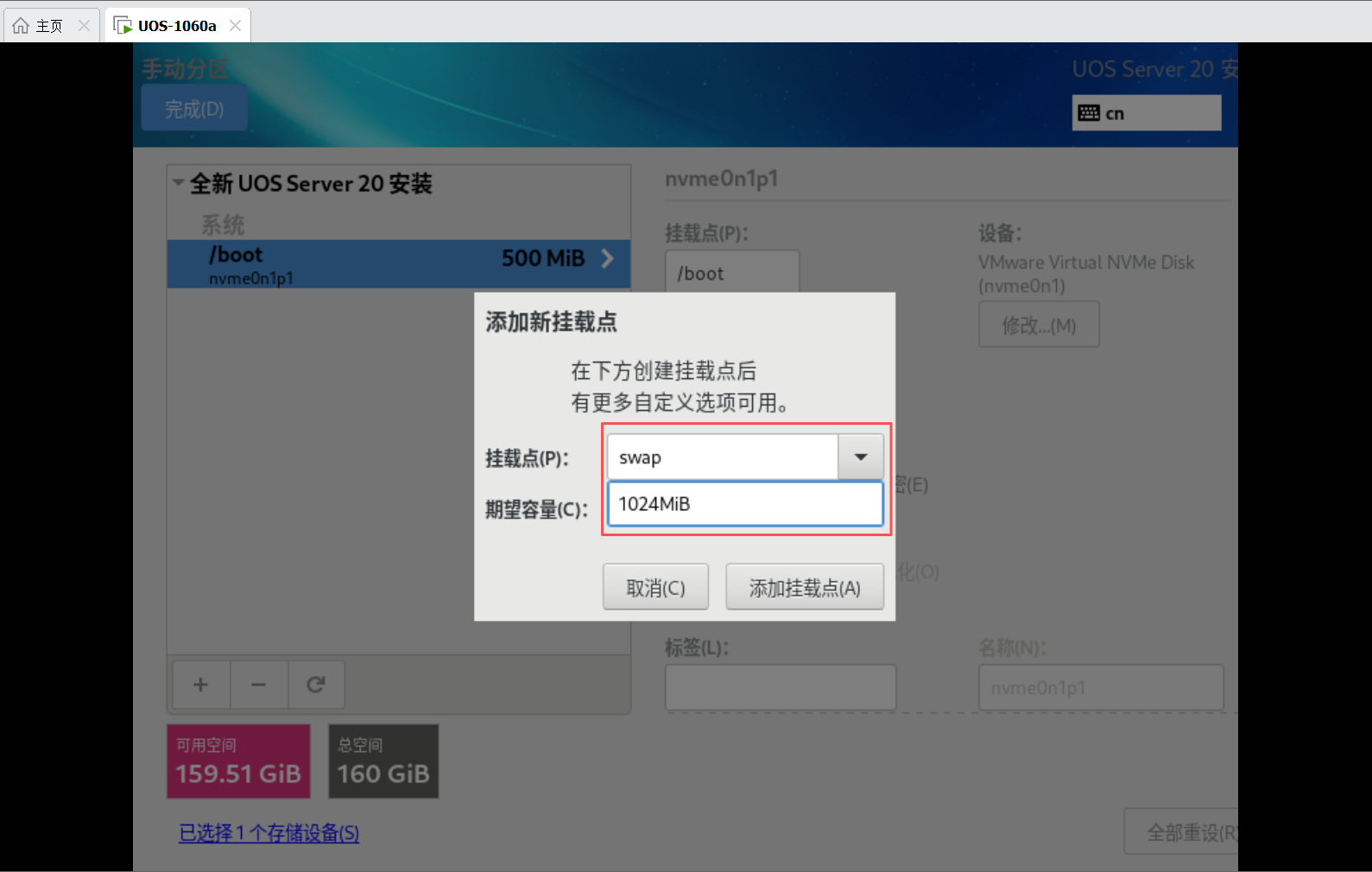Click the swap mount point text field
The width and height of the screenshot is (1372, 872).
(723, 457)
